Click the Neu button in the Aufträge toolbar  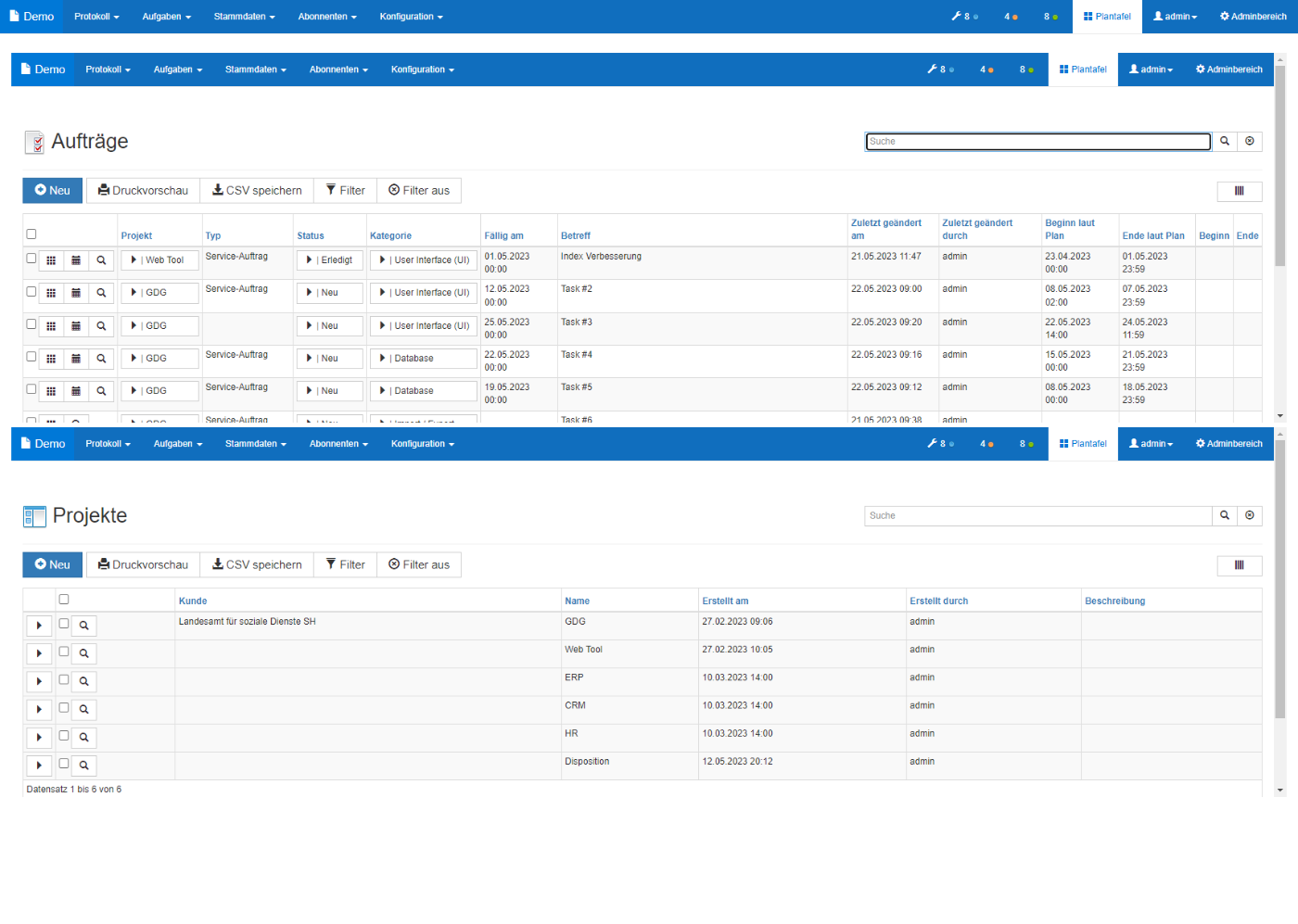point(53,191)
